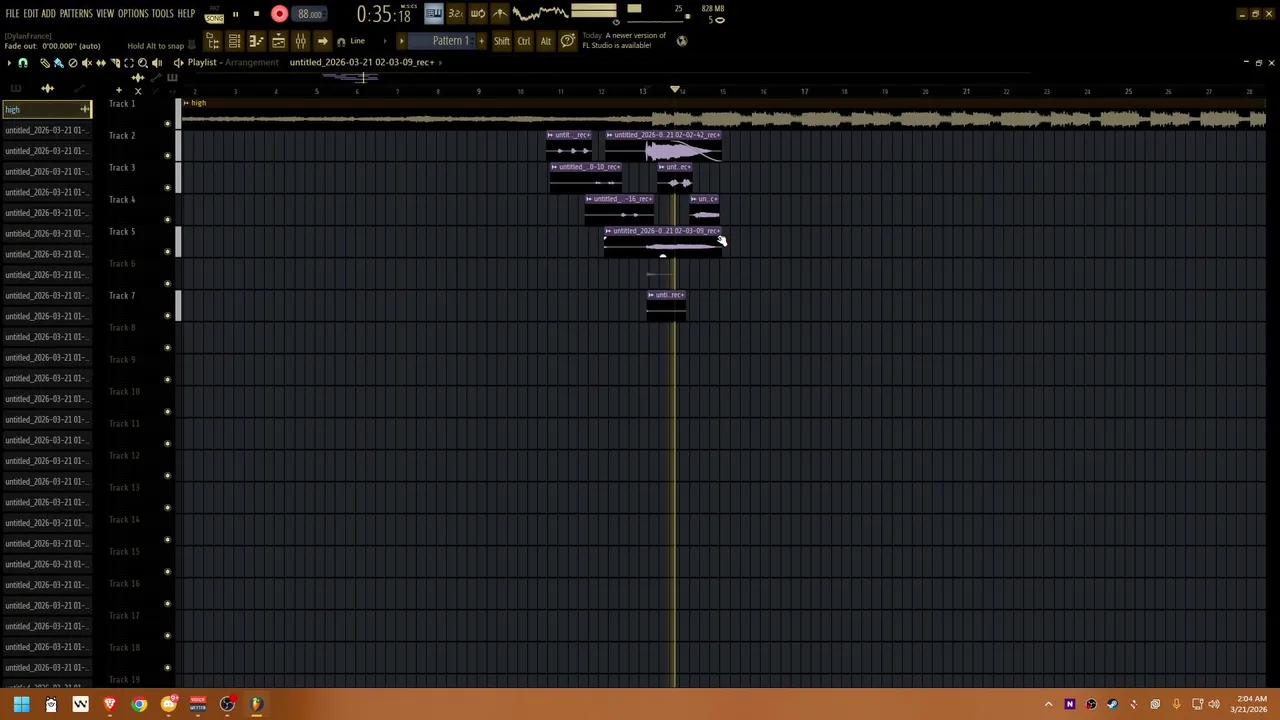Image resolution: width=1280 pixels, height=720 pixels.
Task: Mute Track 5 with its green dot
Action: pyautogui.click(x=167, y=251)
